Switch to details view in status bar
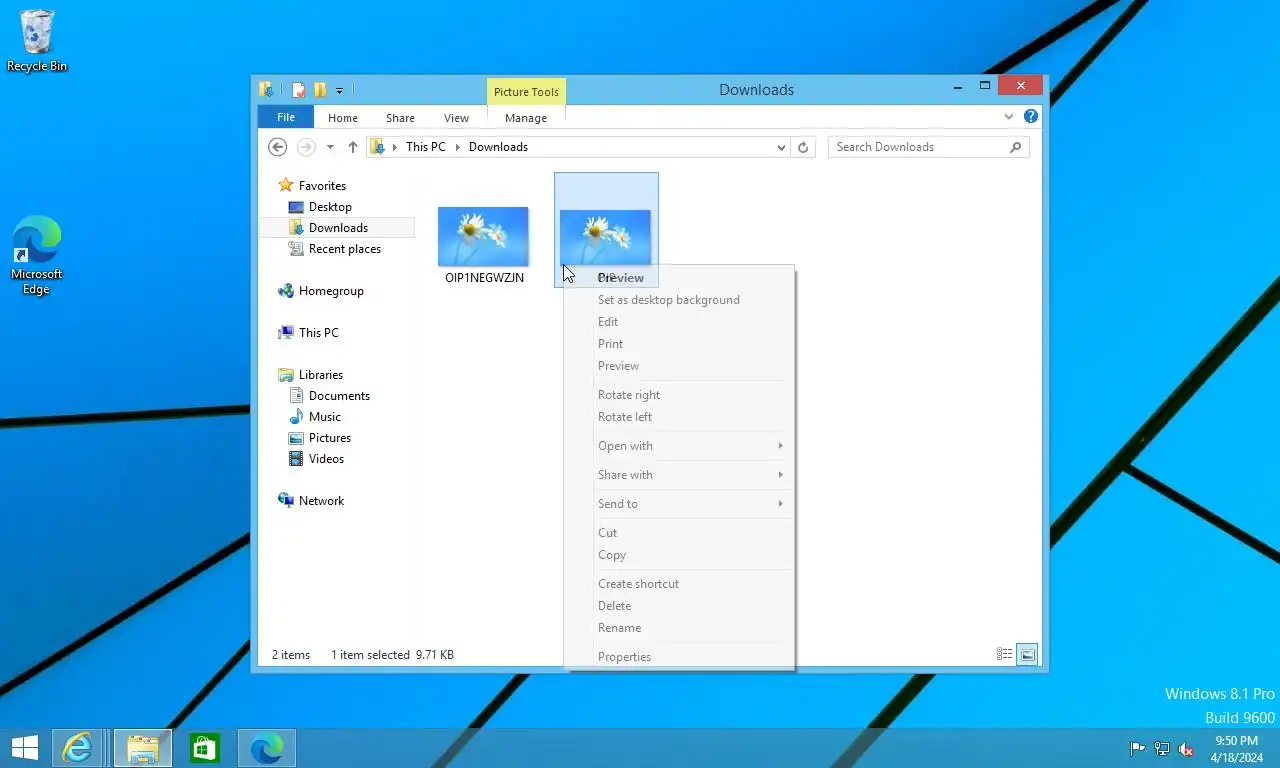 click(x=1005, y=655)
